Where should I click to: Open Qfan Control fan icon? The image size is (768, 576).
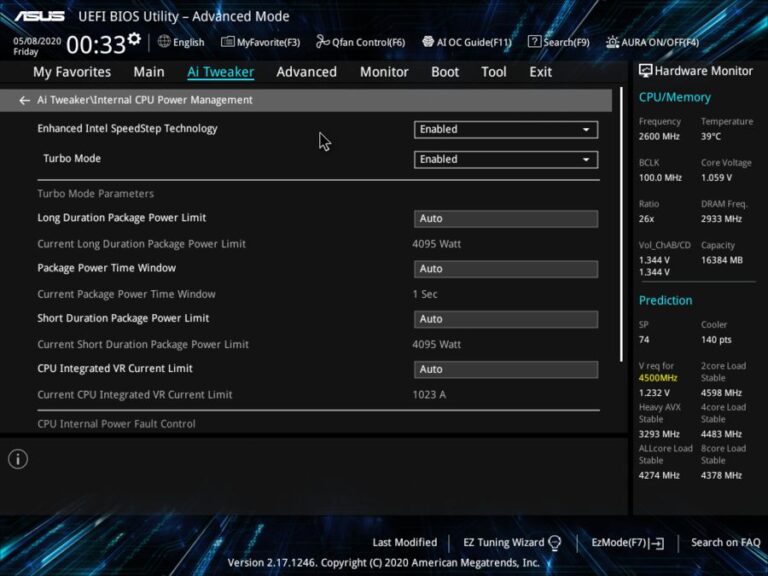tap(322, 42)
